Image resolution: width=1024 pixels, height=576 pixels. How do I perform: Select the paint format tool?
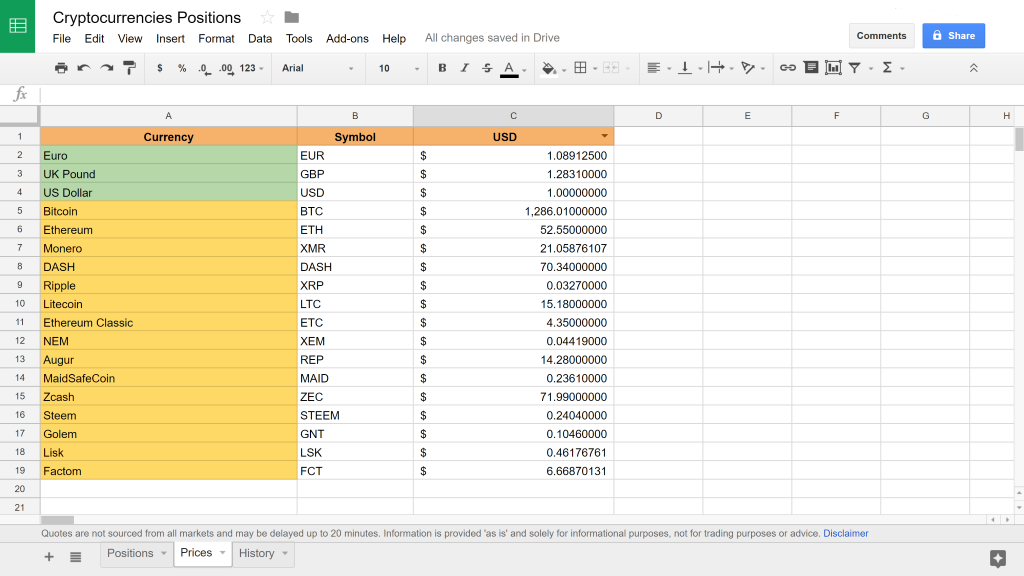(x=129, y=68)
